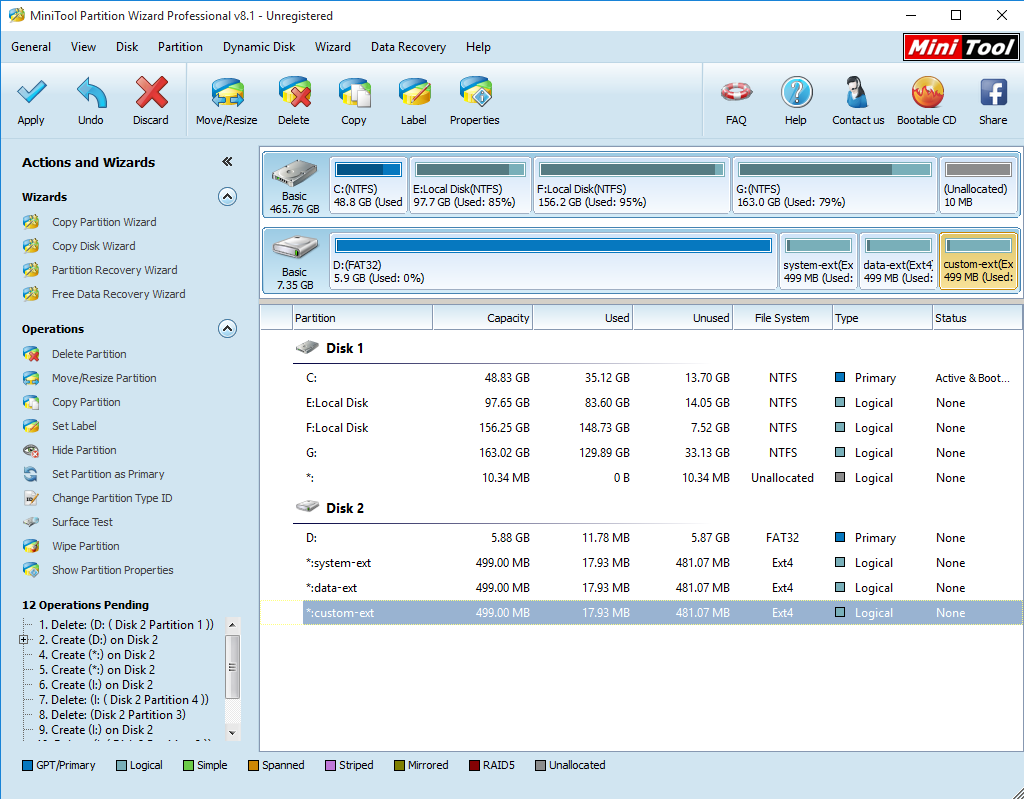Click the Undo arrow icon

(91, 92)
